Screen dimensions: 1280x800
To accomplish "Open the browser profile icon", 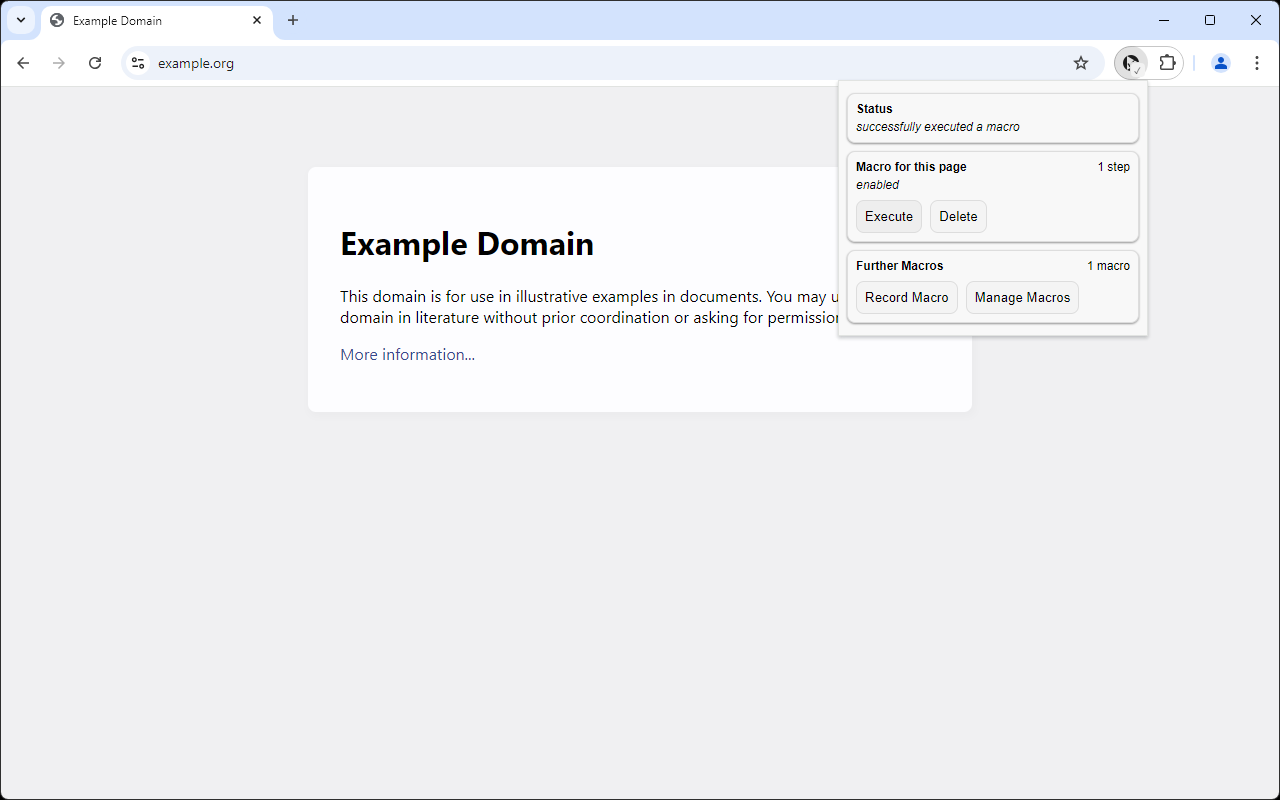I will [1220, 62].
